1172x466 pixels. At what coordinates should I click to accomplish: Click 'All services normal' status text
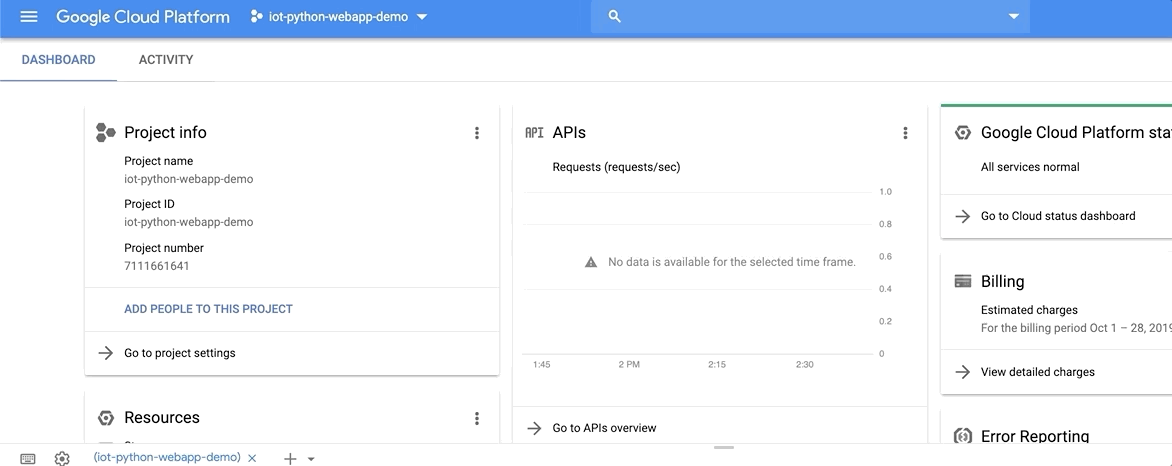[x=1030, y=167]
